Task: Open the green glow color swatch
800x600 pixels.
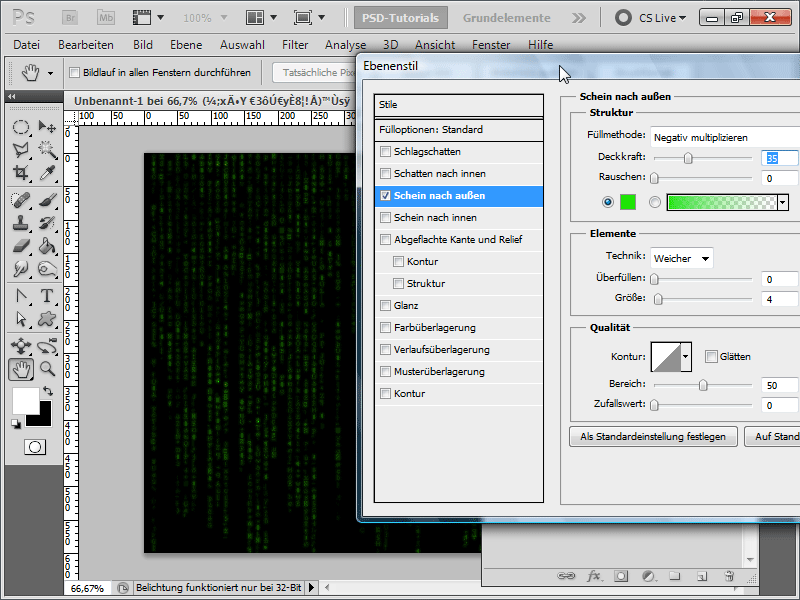Action: (x=628, y=203)
